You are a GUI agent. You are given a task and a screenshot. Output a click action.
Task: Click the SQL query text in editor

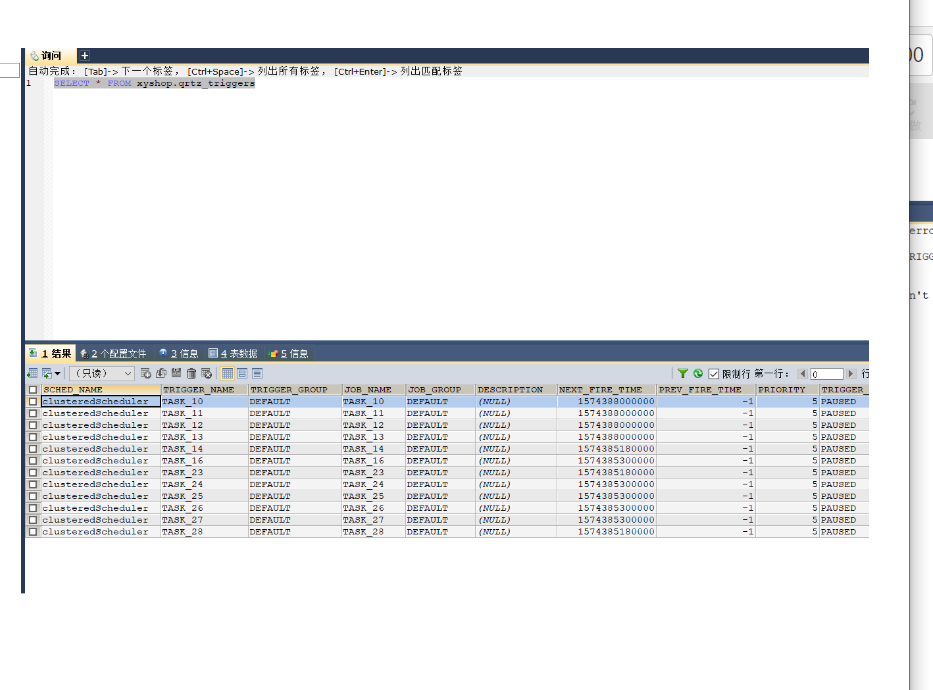click(154, 83)
